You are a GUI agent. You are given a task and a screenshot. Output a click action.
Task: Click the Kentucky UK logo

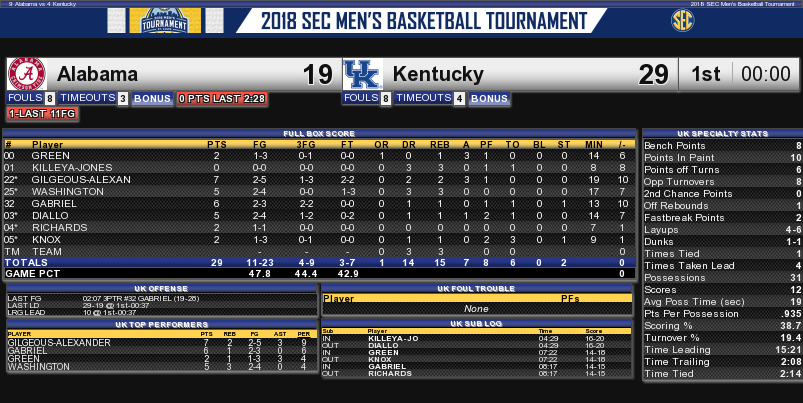point(363,74)
